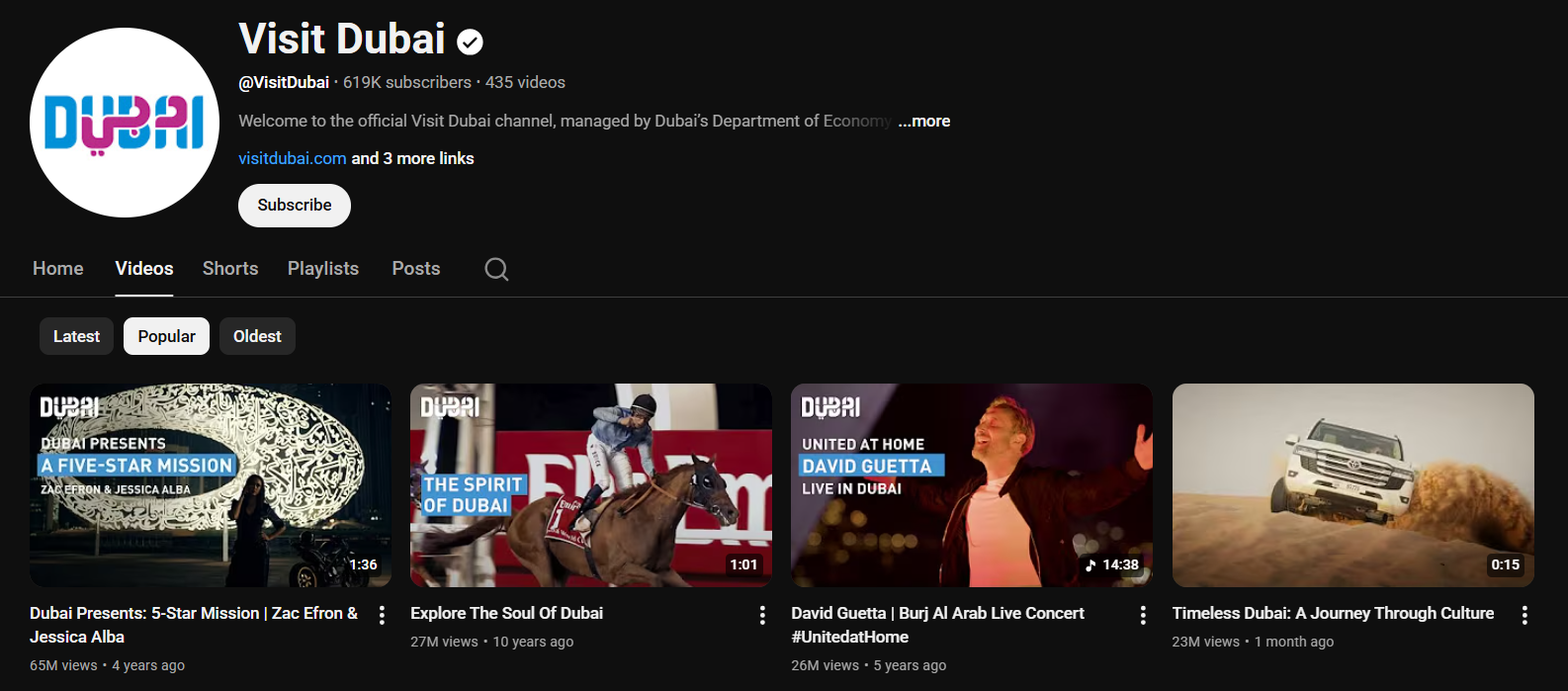Click the 0:15 duration badge
Screen dimensions: 1568x691
click(x=1506, y=564)
